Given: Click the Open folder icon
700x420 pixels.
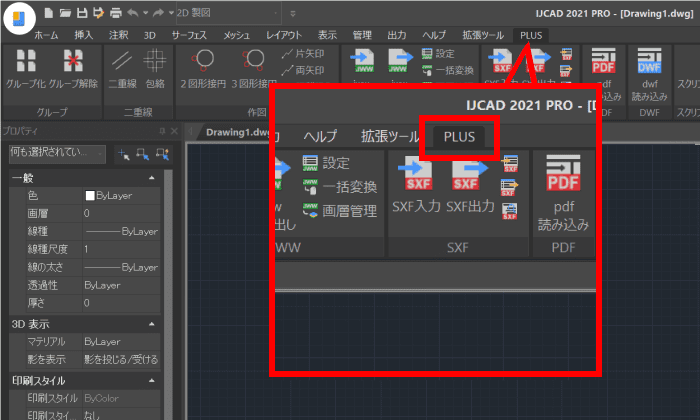Looking at the screenshot, I should point(65,13).
